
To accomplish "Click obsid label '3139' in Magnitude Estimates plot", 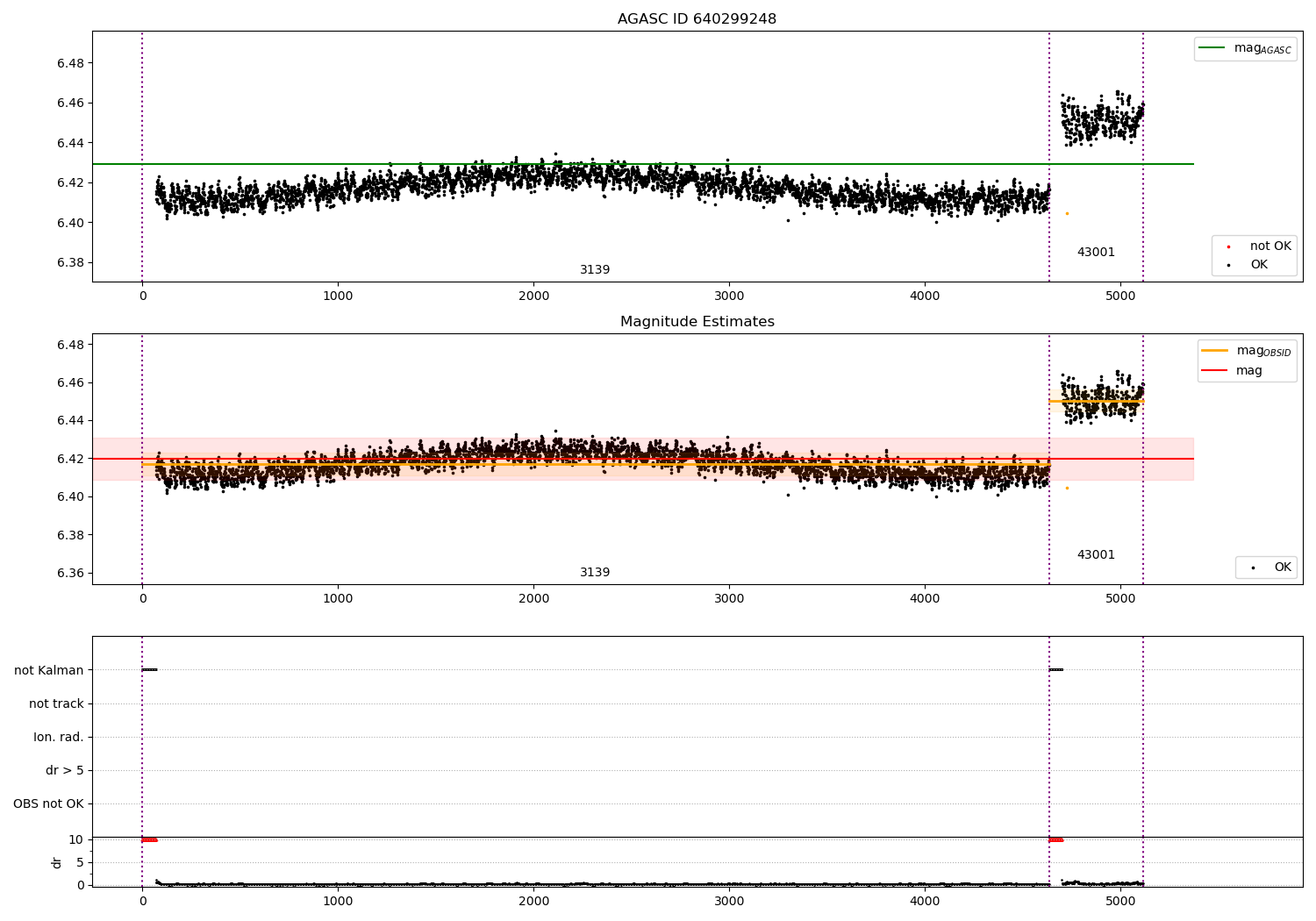I will [595, 573].
